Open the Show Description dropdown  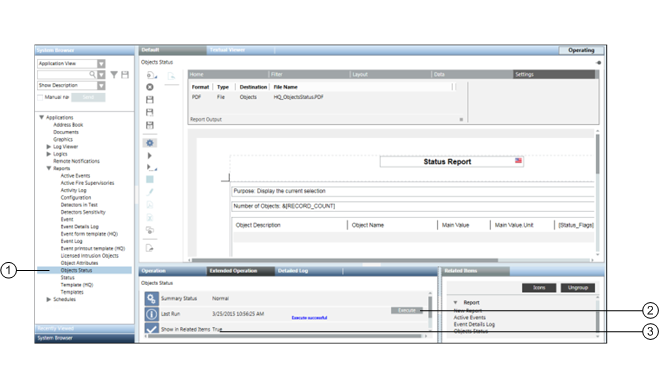tap(101, 85)
